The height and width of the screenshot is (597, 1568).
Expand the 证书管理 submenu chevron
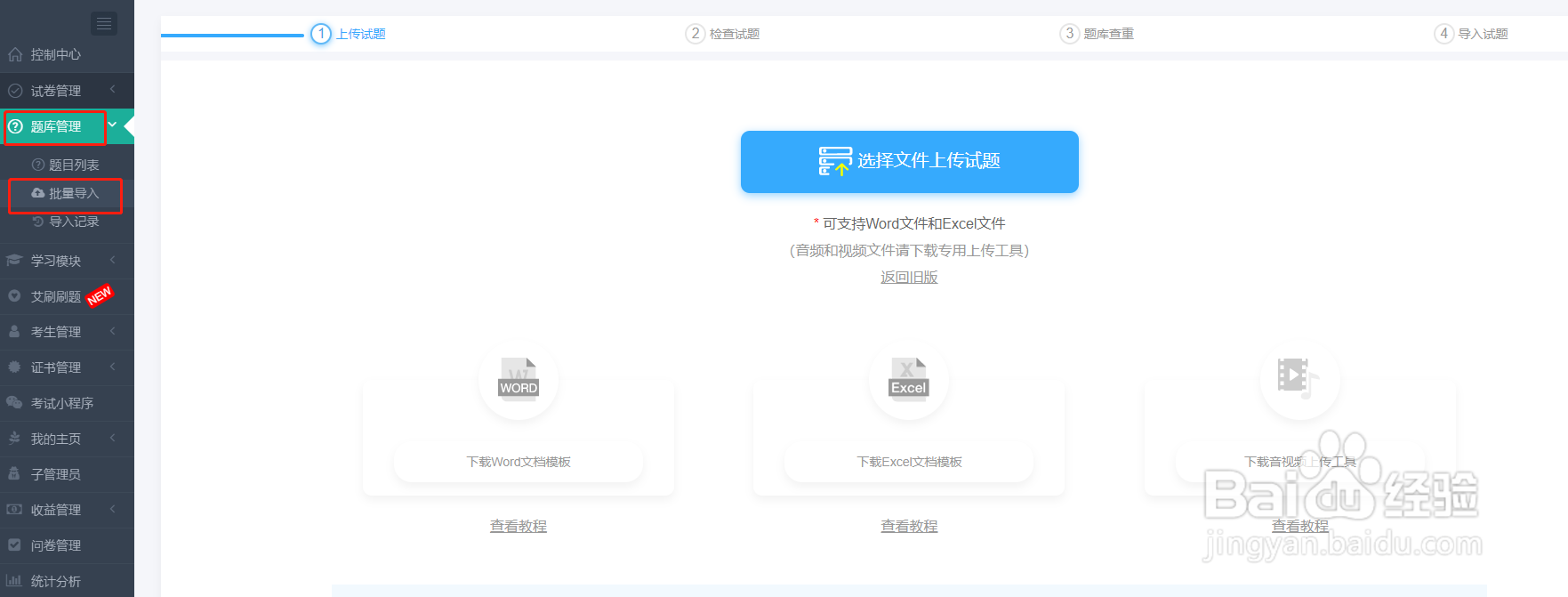point(113,367)
